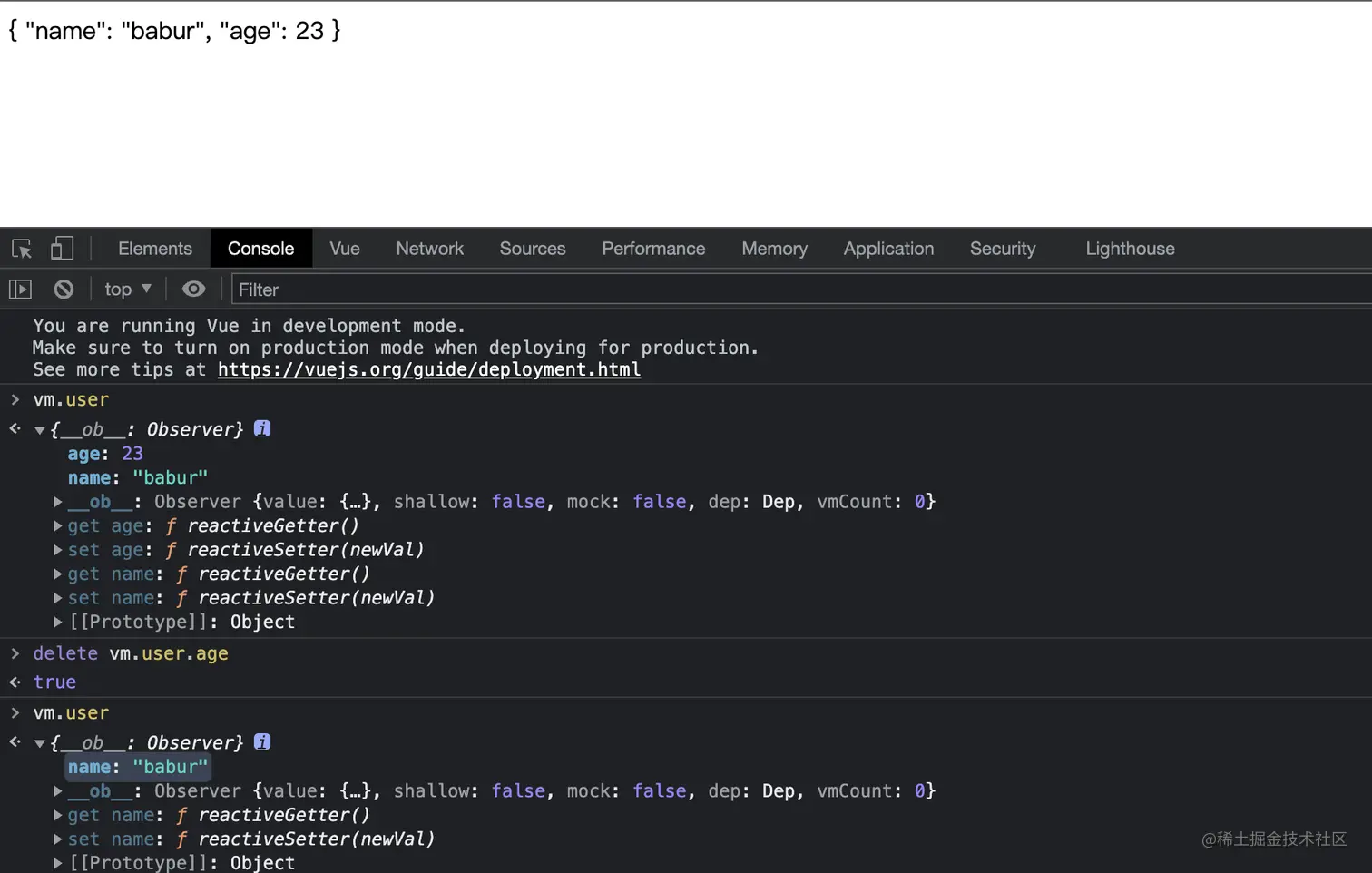Click the info icon beside the first Observer object
The height and width of the screenshot is (873, 1372).
click(262, 428)
